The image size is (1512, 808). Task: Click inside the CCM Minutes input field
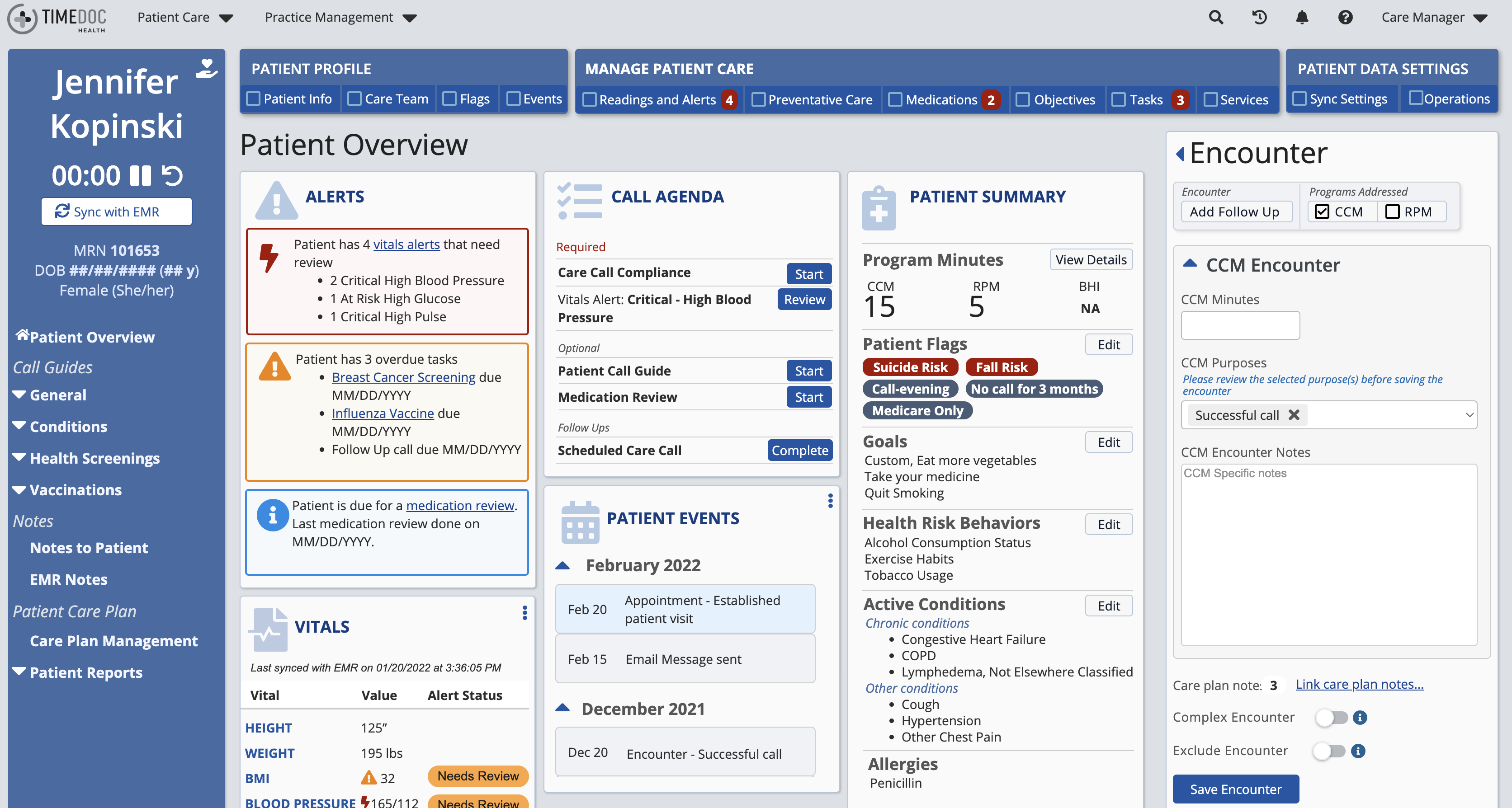tap(1240, 325)
